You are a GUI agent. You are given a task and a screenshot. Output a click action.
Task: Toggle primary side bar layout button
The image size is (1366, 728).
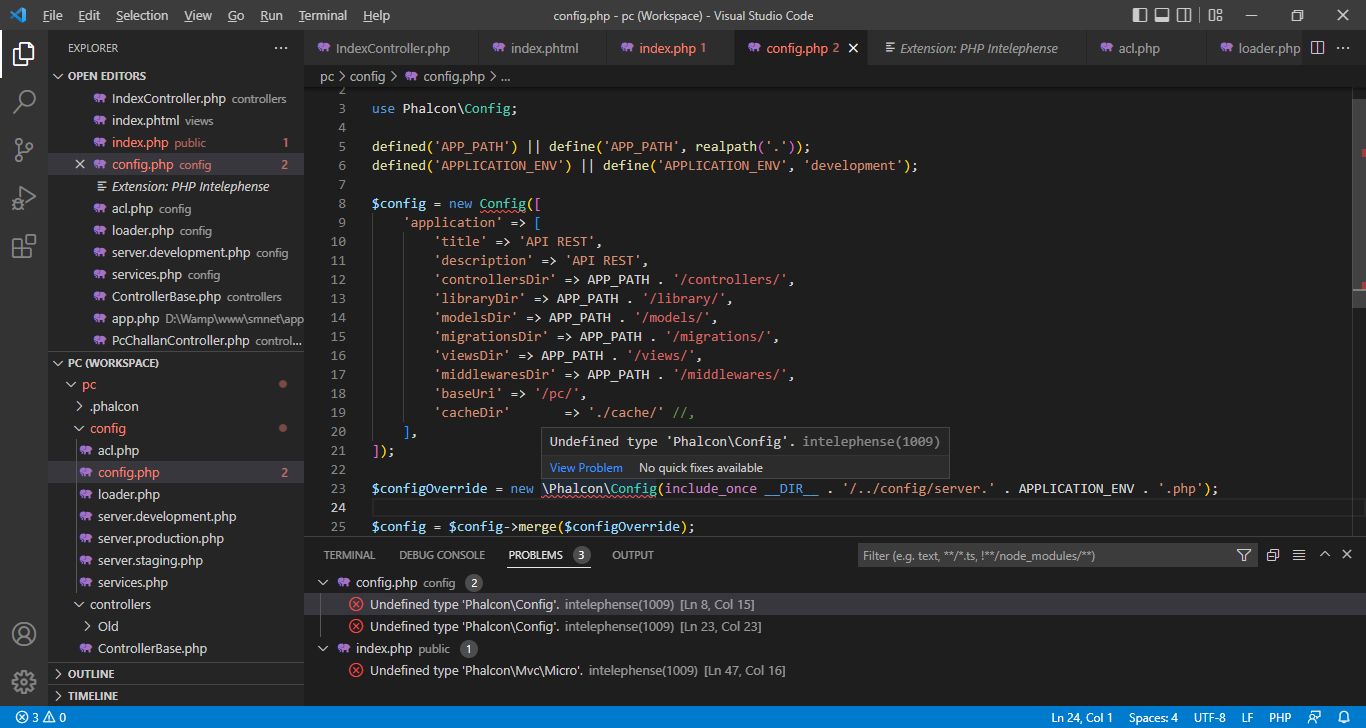tap(1141, 16)
